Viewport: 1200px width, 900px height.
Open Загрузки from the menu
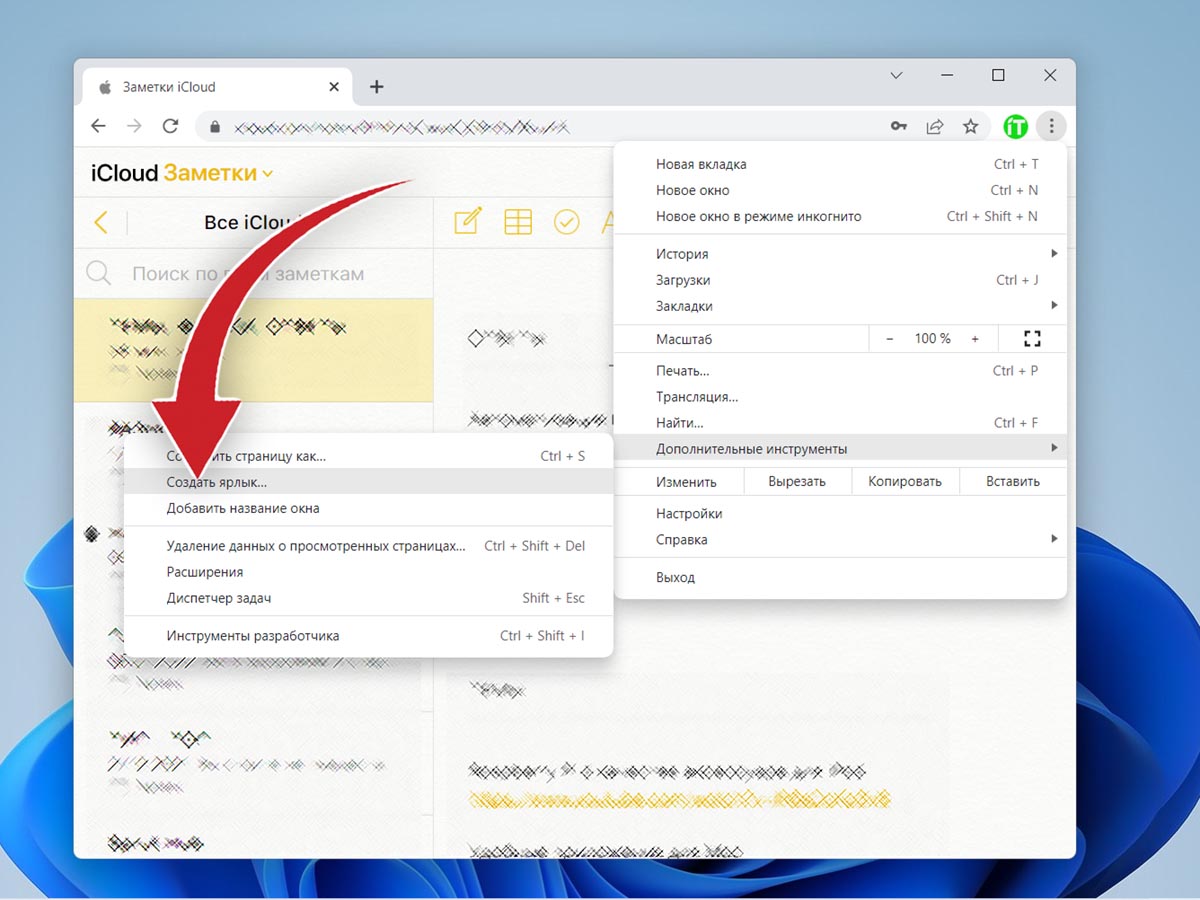tap(840, 280)
